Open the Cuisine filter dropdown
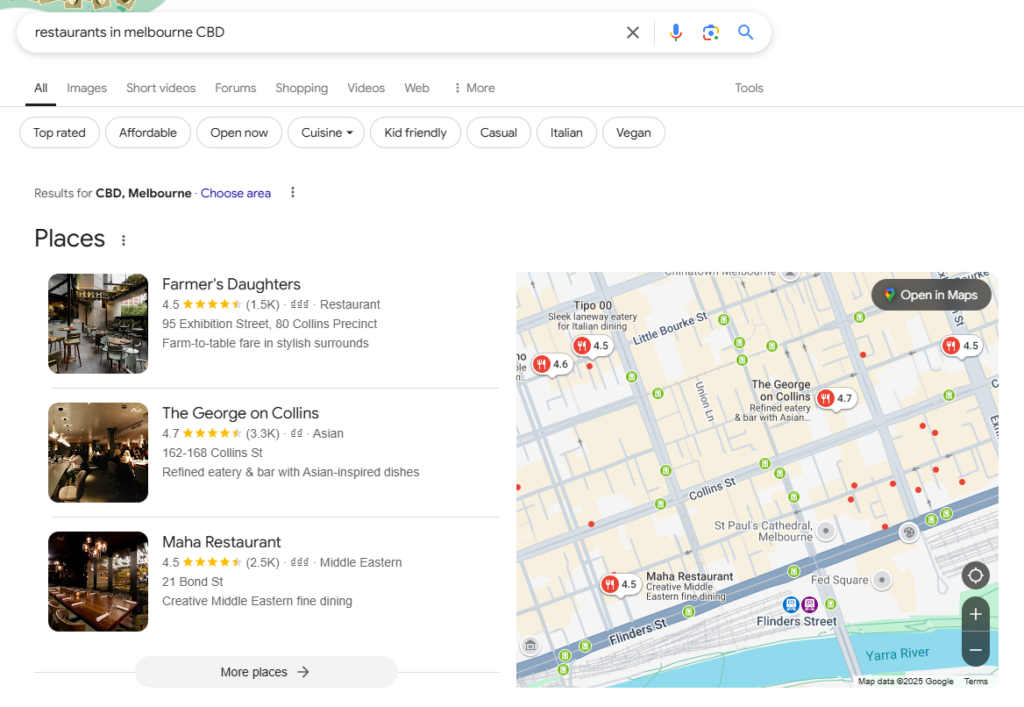 pyautogui.click(x=325, y=132)
